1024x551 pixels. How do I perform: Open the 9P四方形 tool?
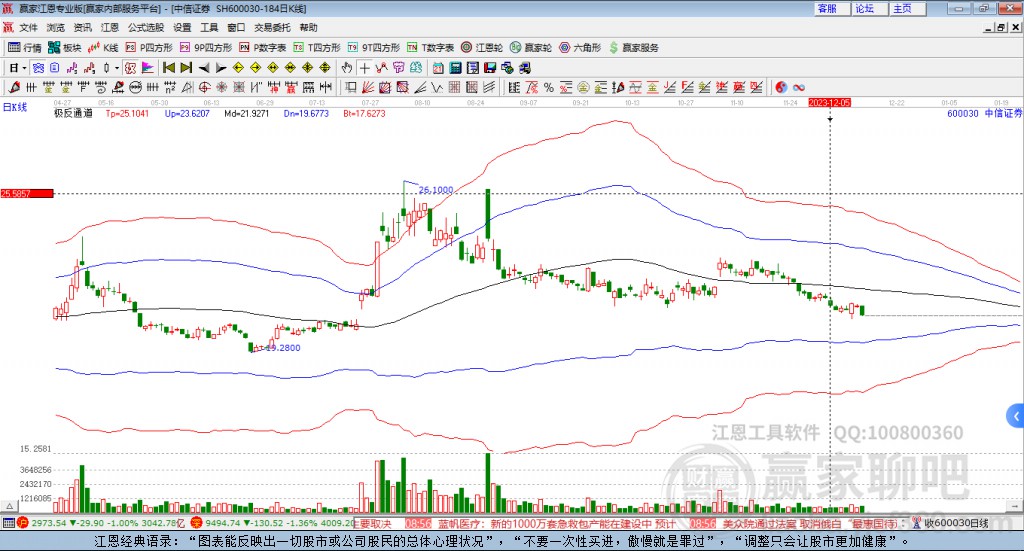206,48
